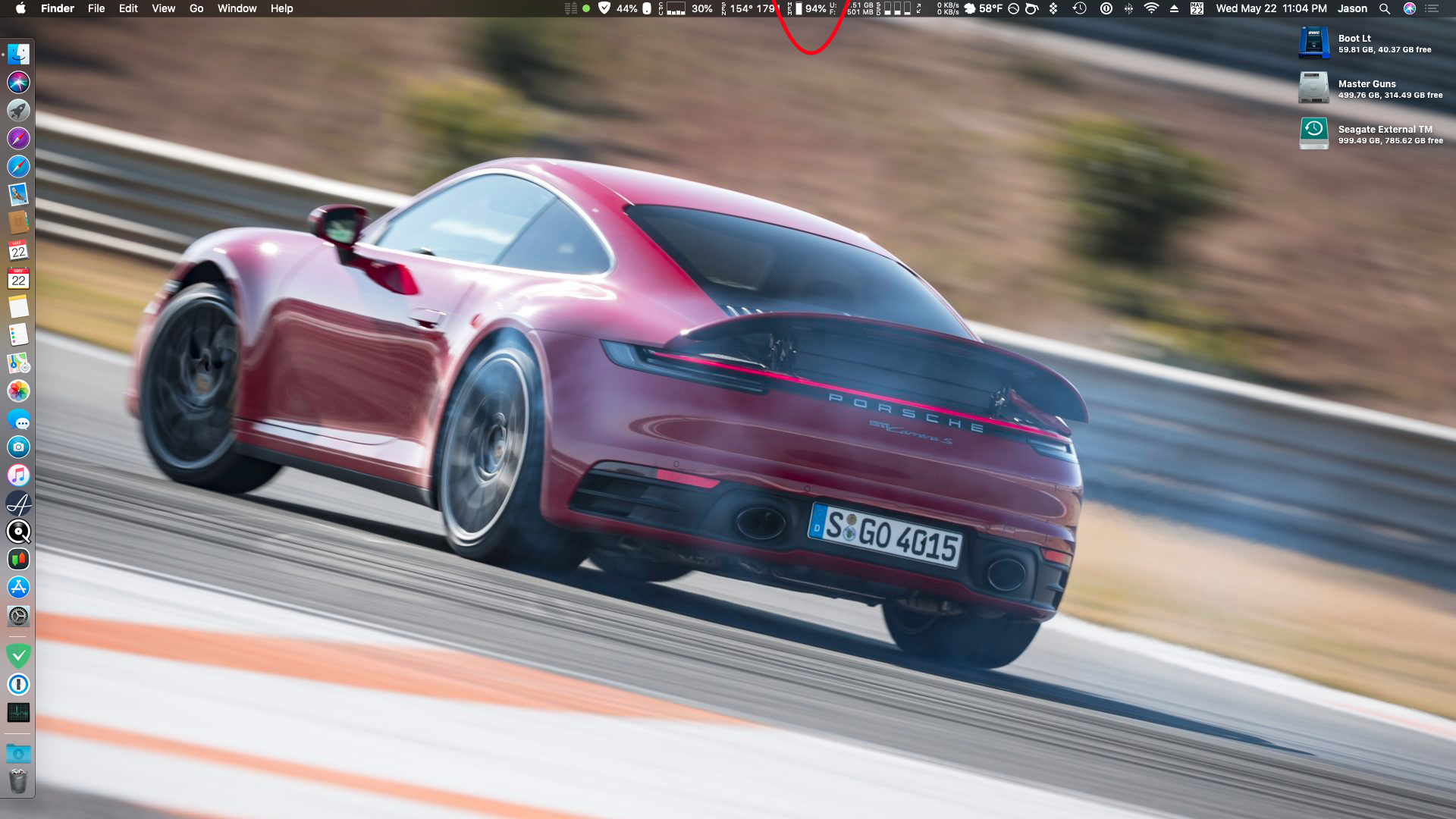Screen dimensions: 1456x819
Task: Select the Master Guns drive icon
Action: point(1313,88)
